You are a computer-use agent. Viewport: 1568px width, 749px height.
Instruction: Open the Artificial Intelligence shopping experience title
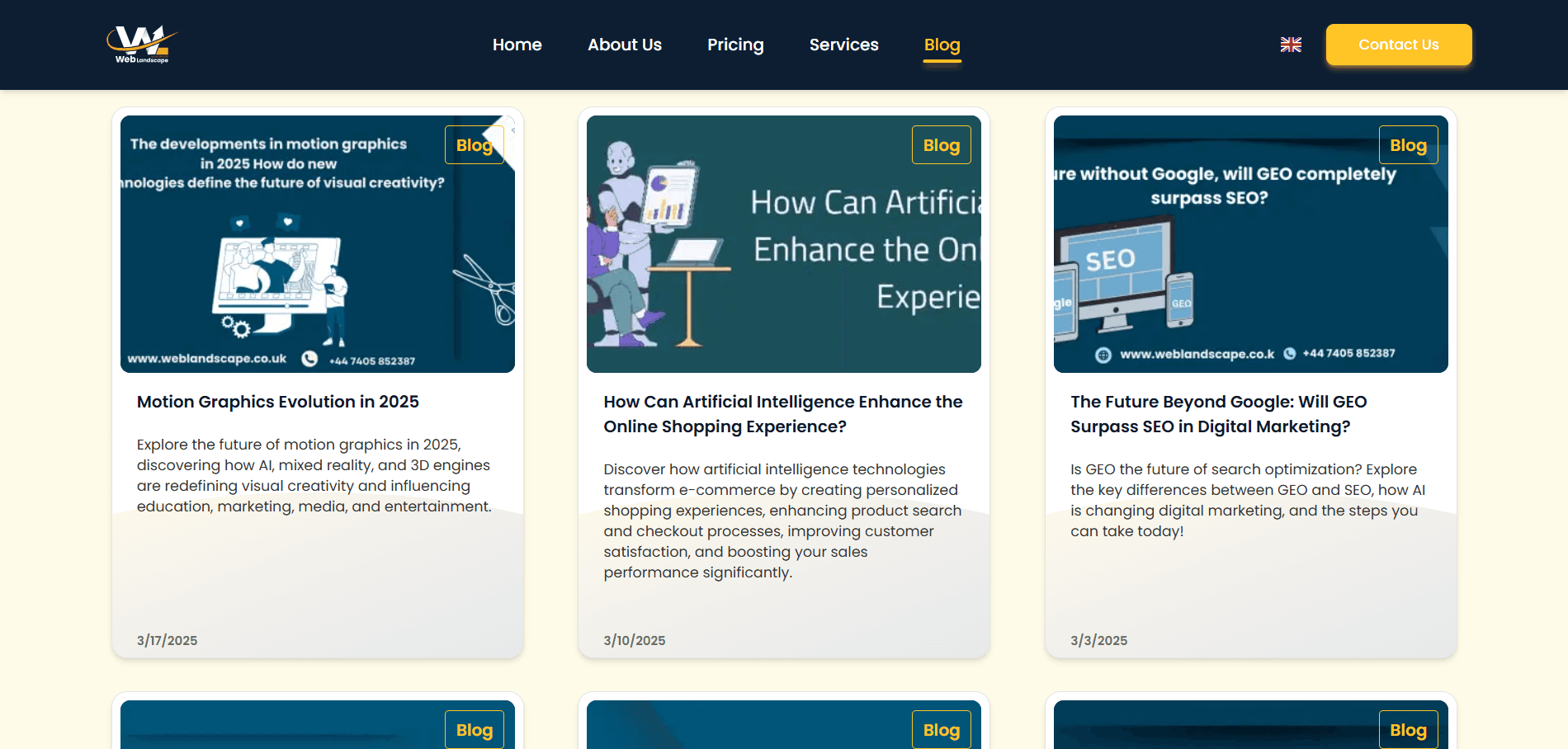pyautogui.click(x=782, y=414)
